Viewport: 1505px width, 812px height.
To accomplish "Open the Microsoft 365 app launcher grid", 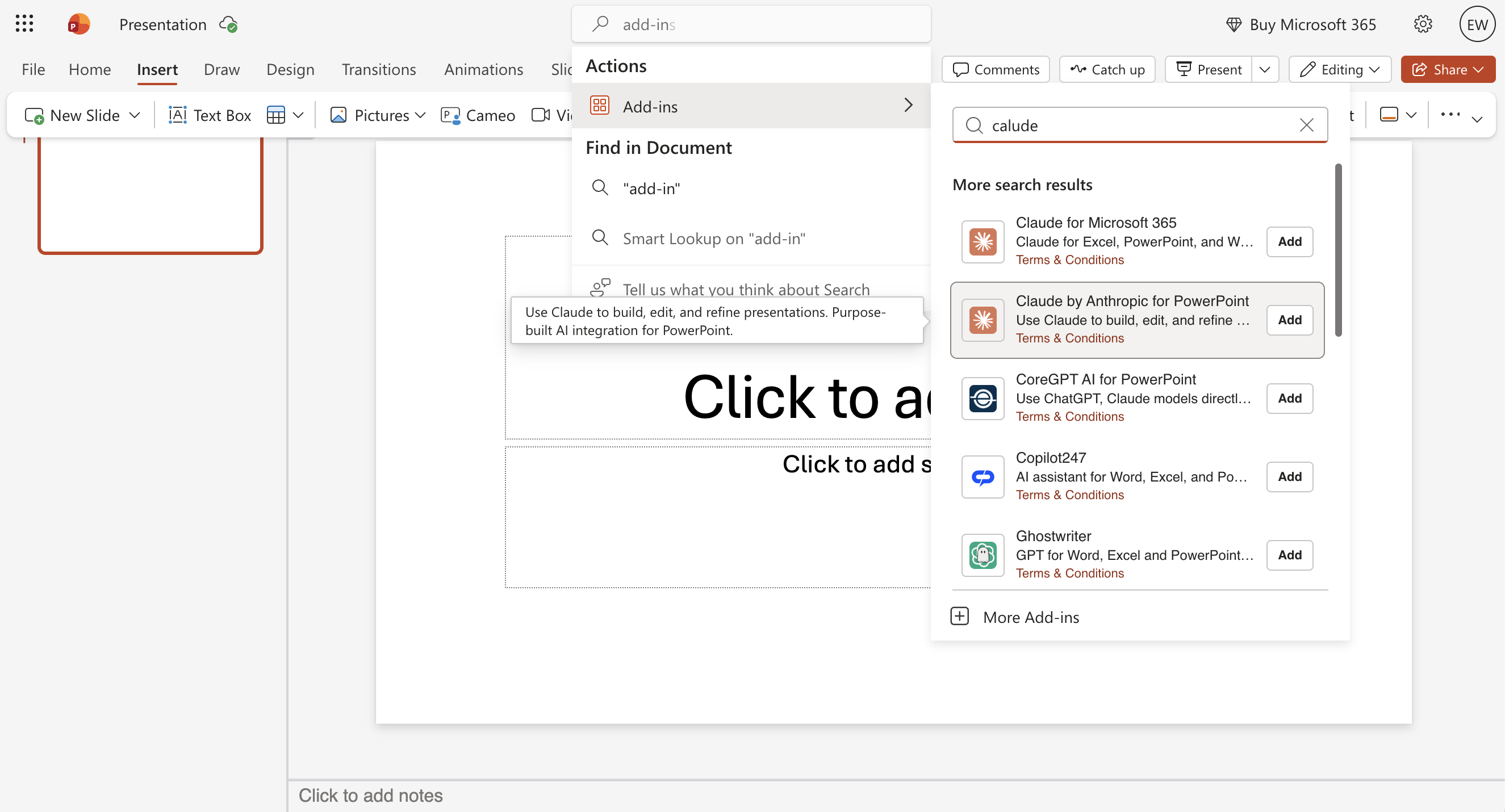I will coord(24,24).
